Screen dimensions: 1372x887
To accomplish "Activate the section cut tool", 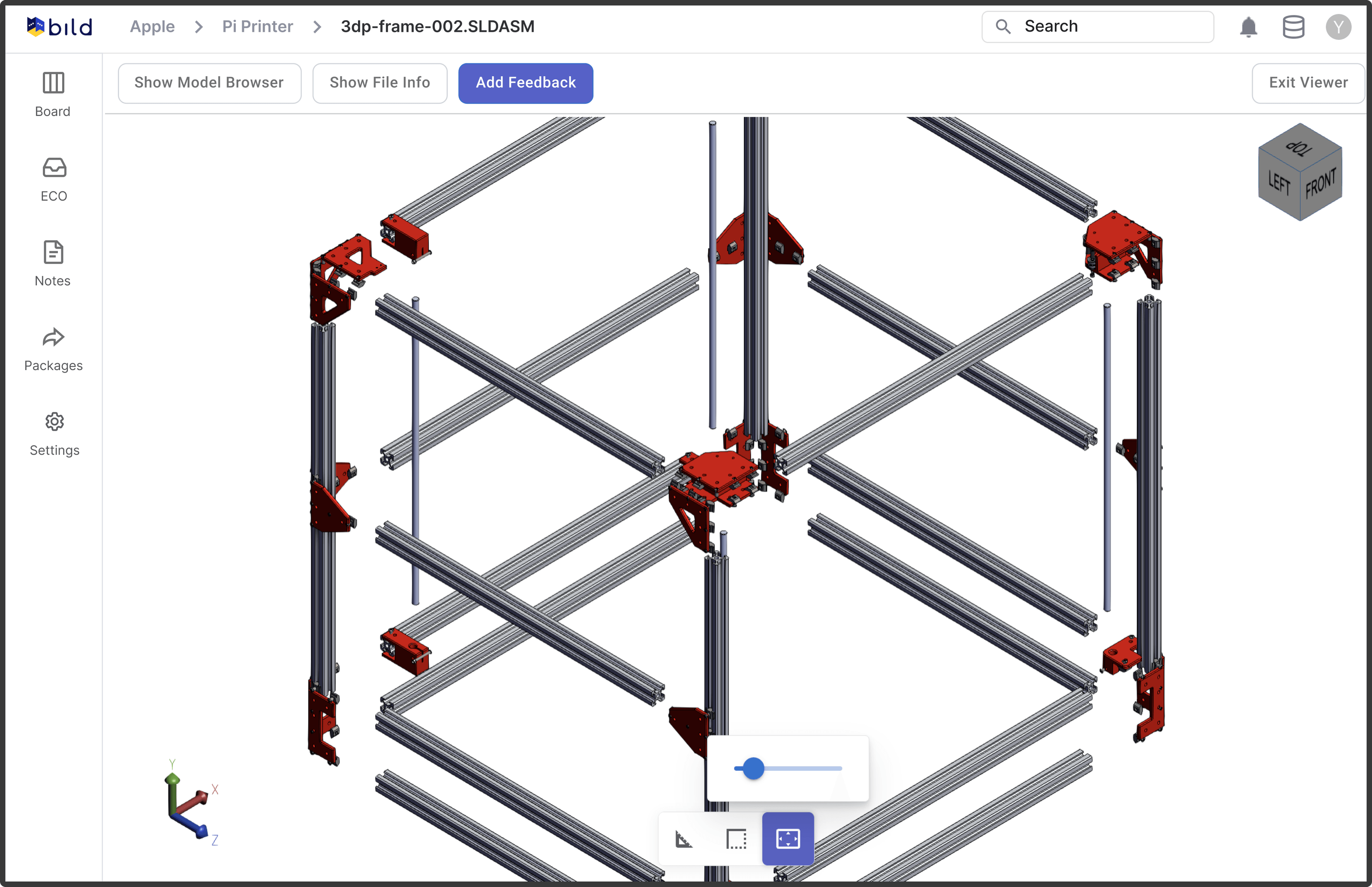I will [736, 839].
